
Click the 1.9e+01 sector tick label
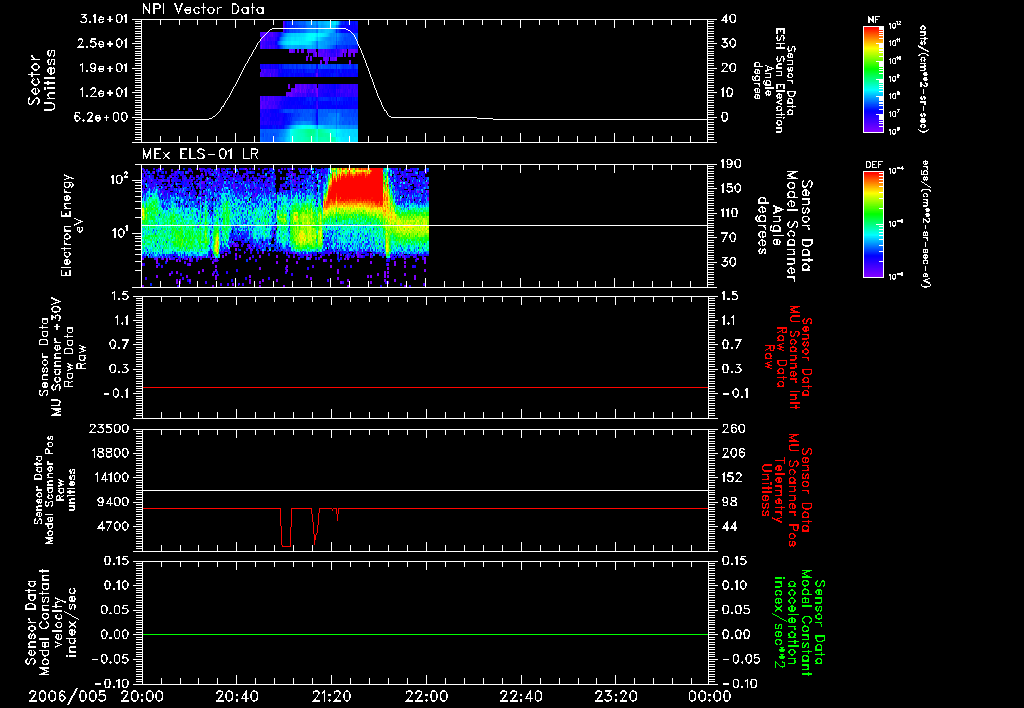click(x=104, y=68)
